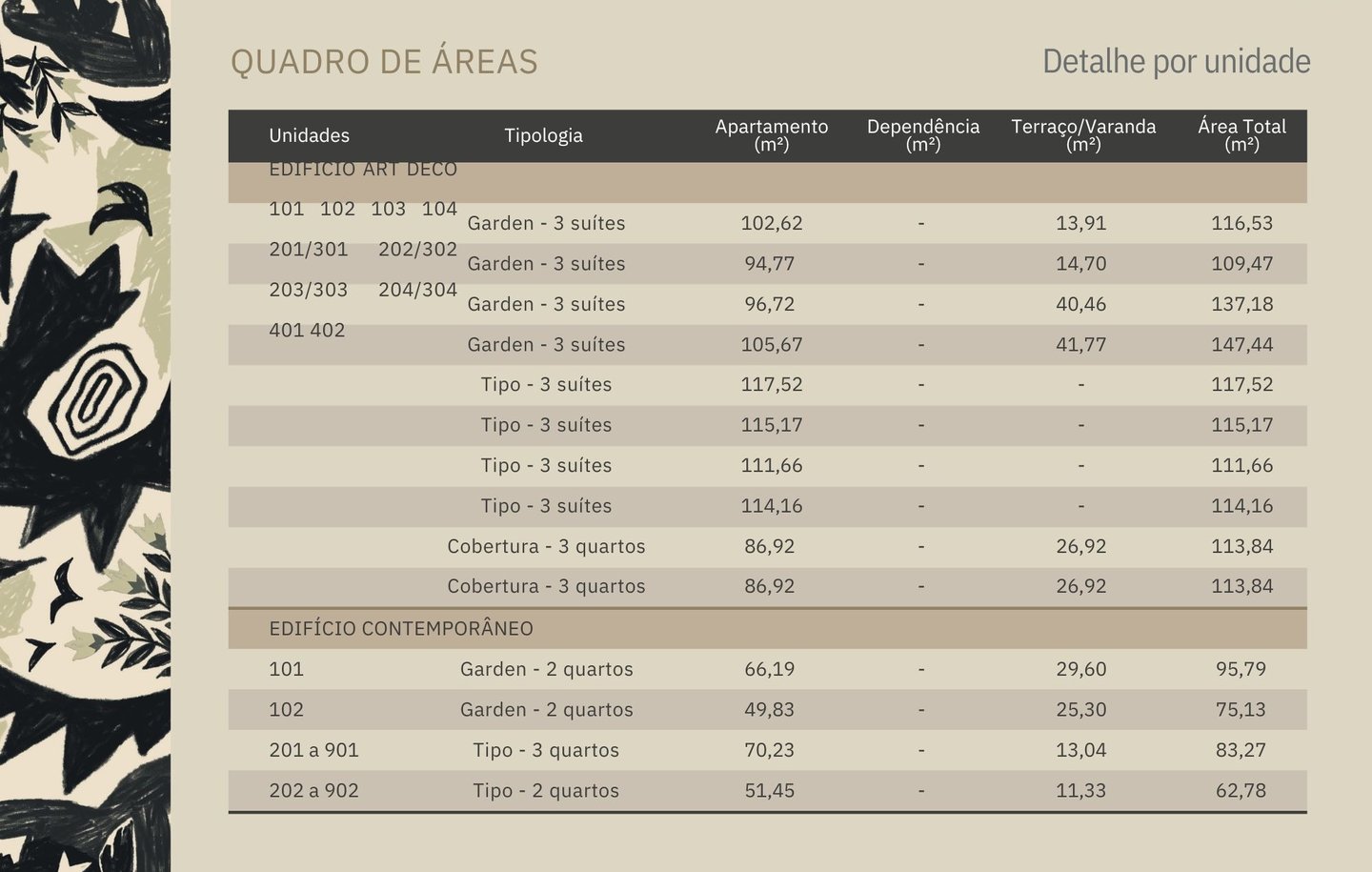Screen dimensions: 1372x872
Task: Click the terrace value '41,77'
Action: pyautogui.click(x=1081, y=345)
